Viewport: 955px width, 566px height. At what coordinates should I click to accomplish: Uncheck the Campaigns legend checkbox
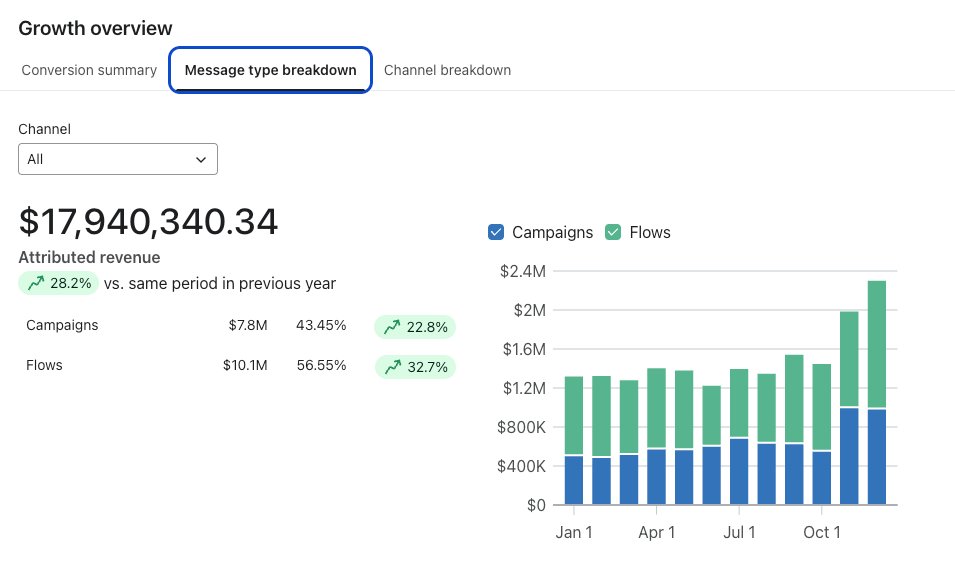point(496,232)
